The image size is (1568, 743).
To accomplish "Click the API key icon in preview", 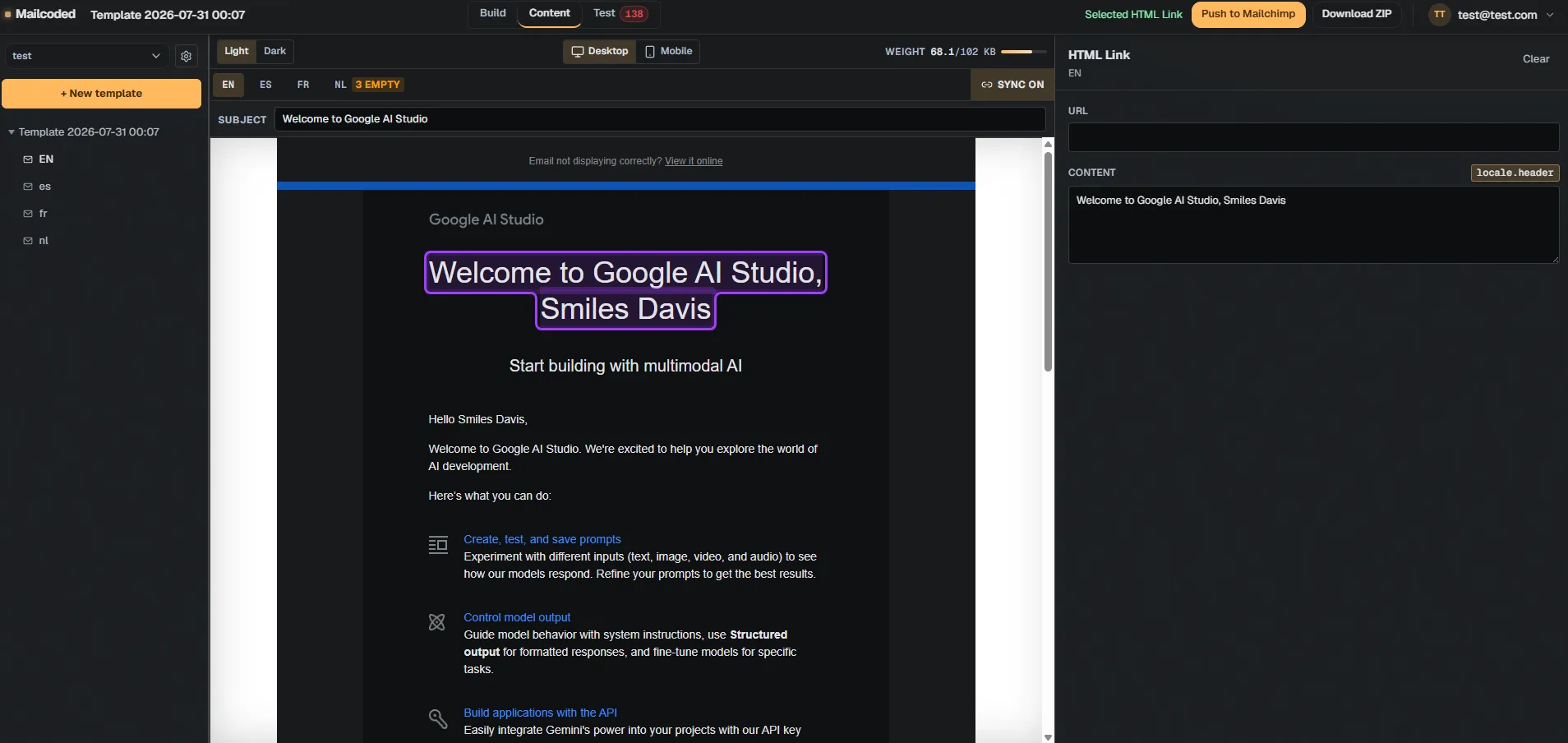I will (438, 719).
